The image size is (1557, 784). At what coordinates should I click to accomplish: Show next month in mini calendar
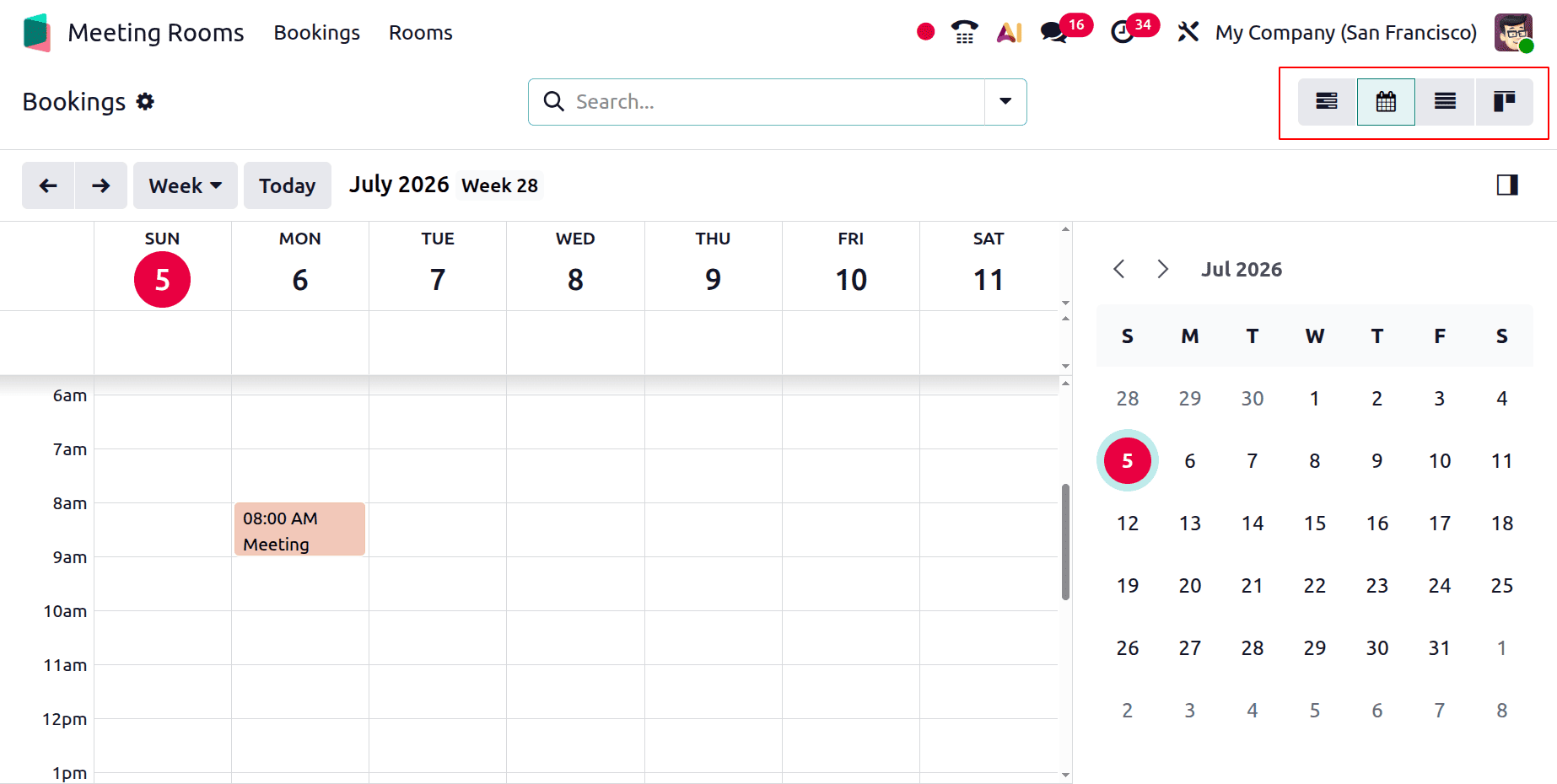[1163, 269]
